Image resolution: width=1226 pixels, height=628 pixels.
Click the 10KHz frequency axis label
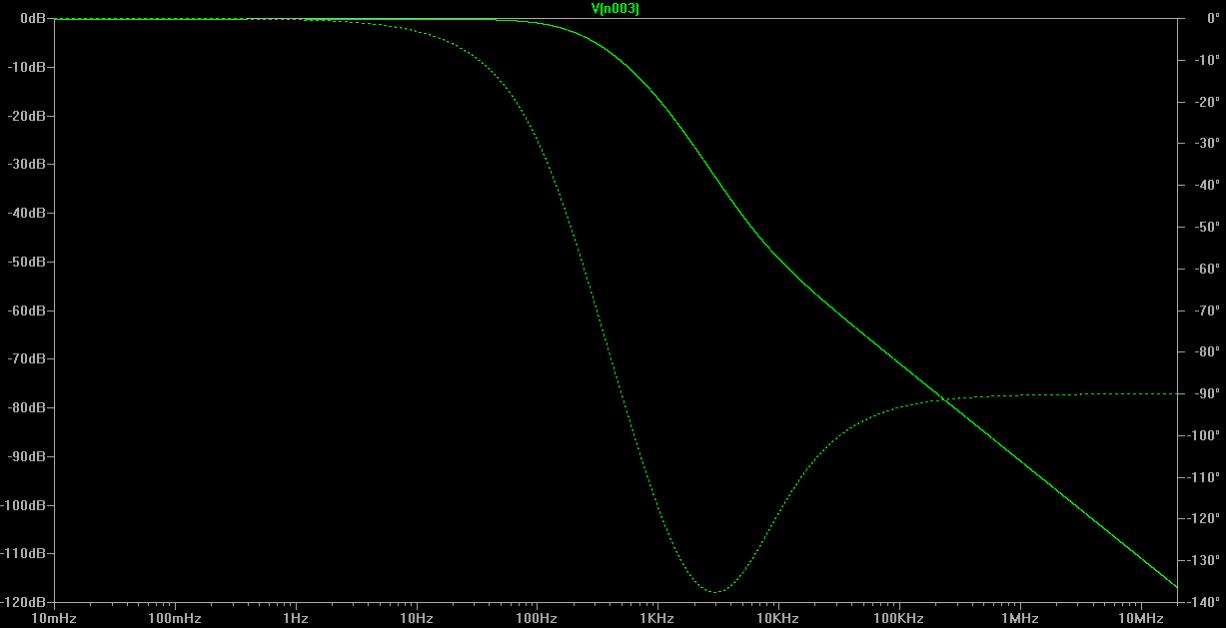tap(778, 619)
